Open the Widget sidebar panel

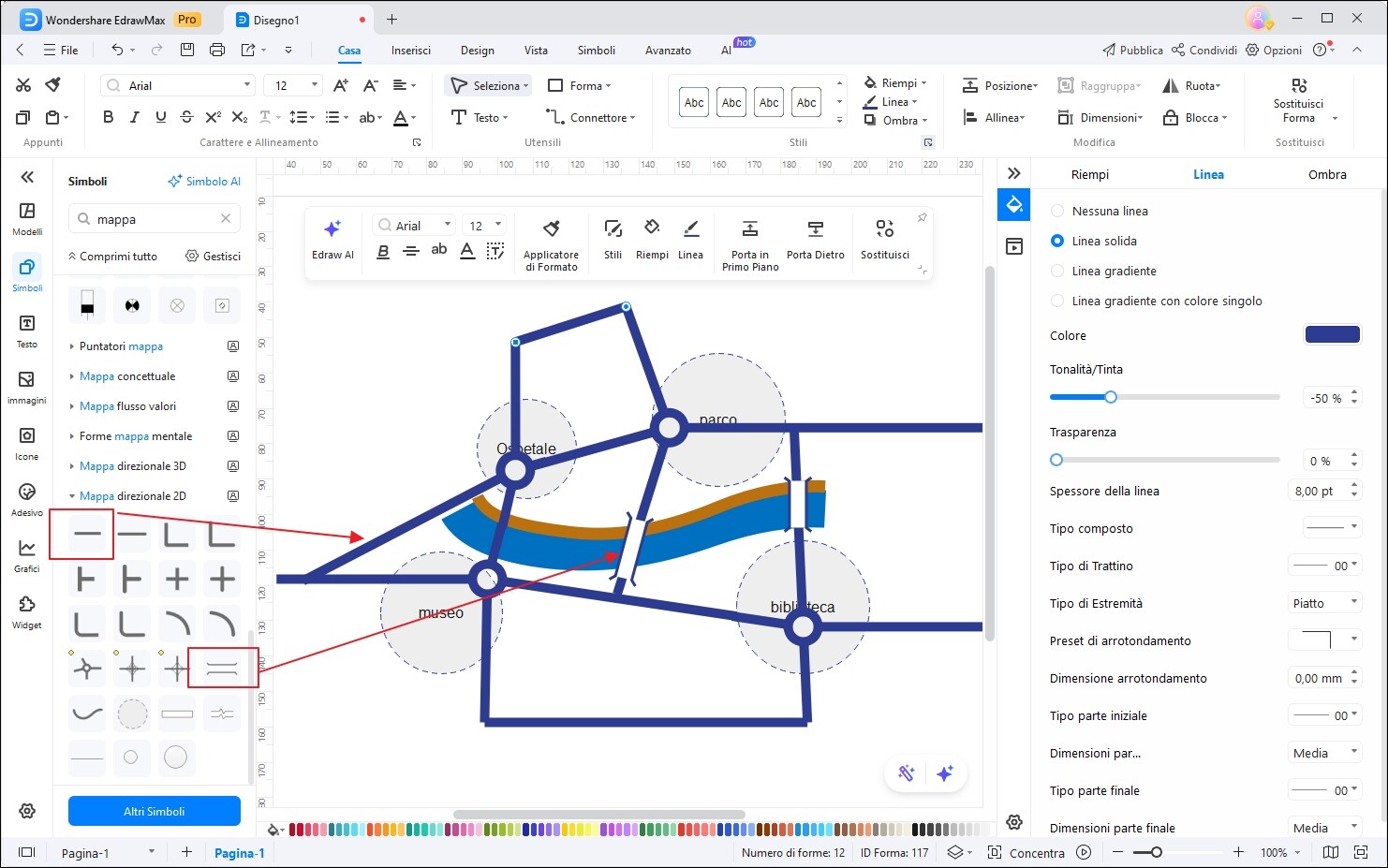click(x=27, y=612)
